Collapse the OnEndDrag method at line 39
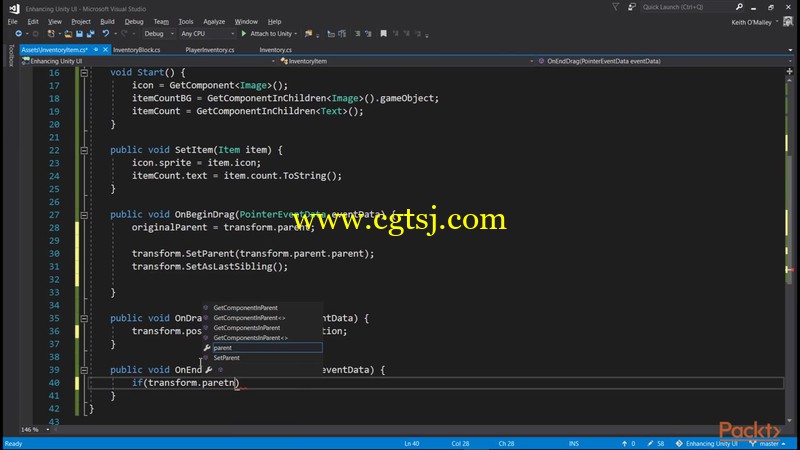The width and height of the screenshot is (800, 450). [84, 370]
